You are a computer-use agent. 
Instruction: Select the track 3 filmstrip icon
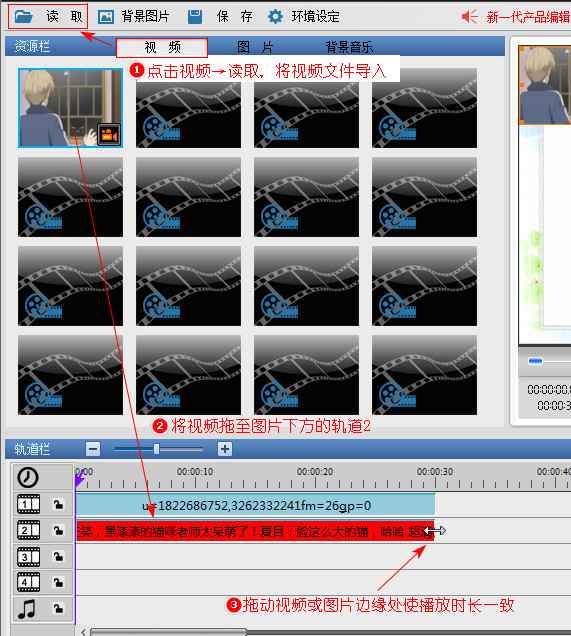click(28, 557)
